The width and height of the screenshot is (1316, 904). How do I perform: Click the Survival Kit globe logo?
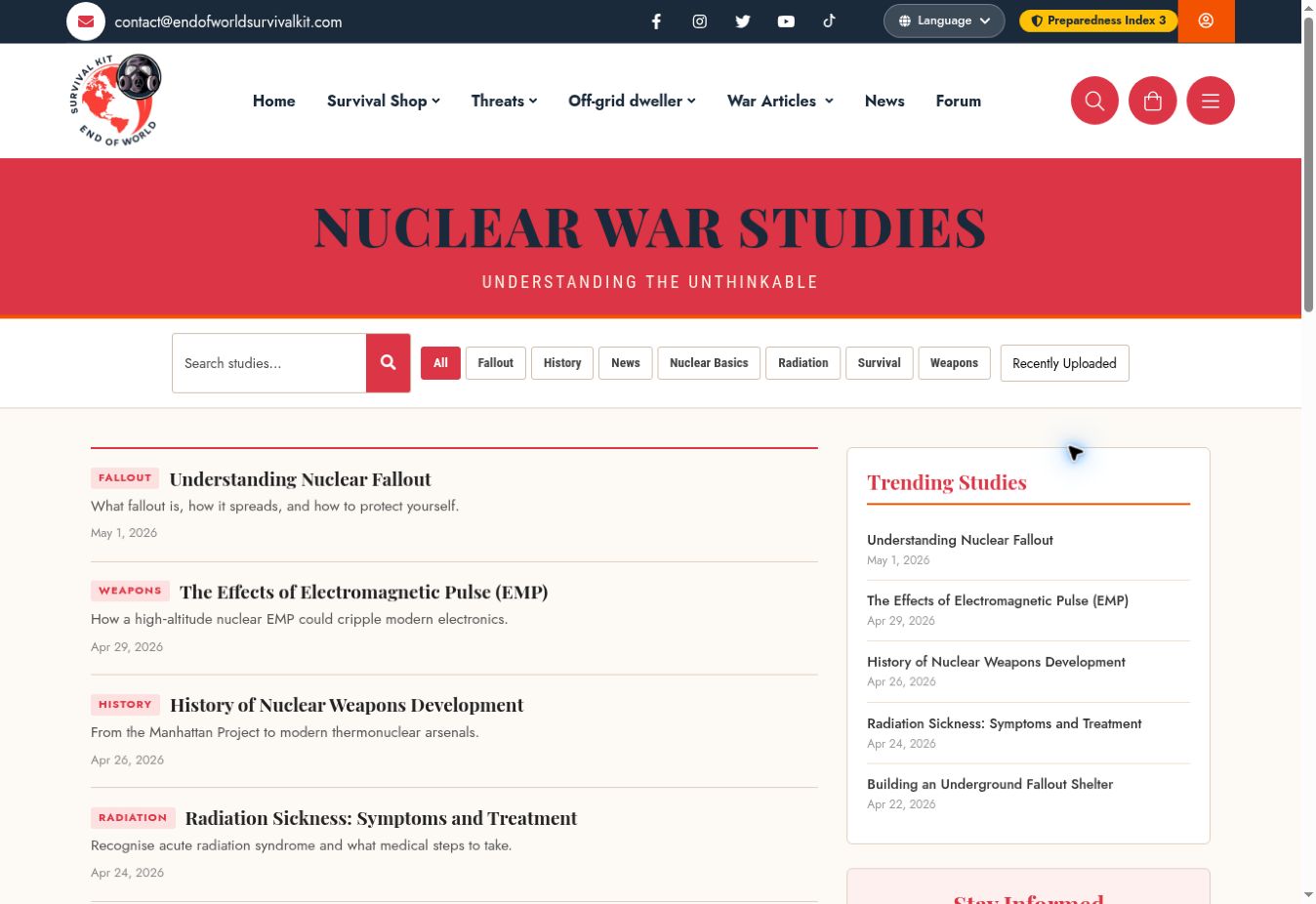[x=115, y=101]
